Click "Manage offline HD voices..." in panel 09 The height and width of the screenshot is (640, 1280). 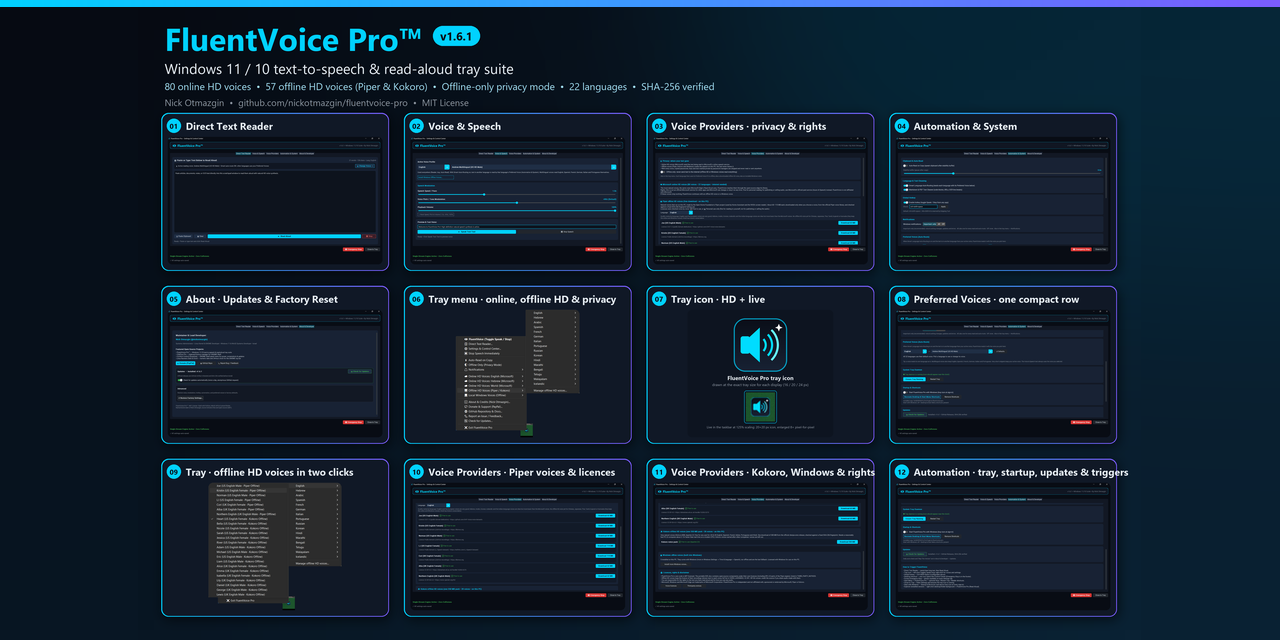point(313,563)
